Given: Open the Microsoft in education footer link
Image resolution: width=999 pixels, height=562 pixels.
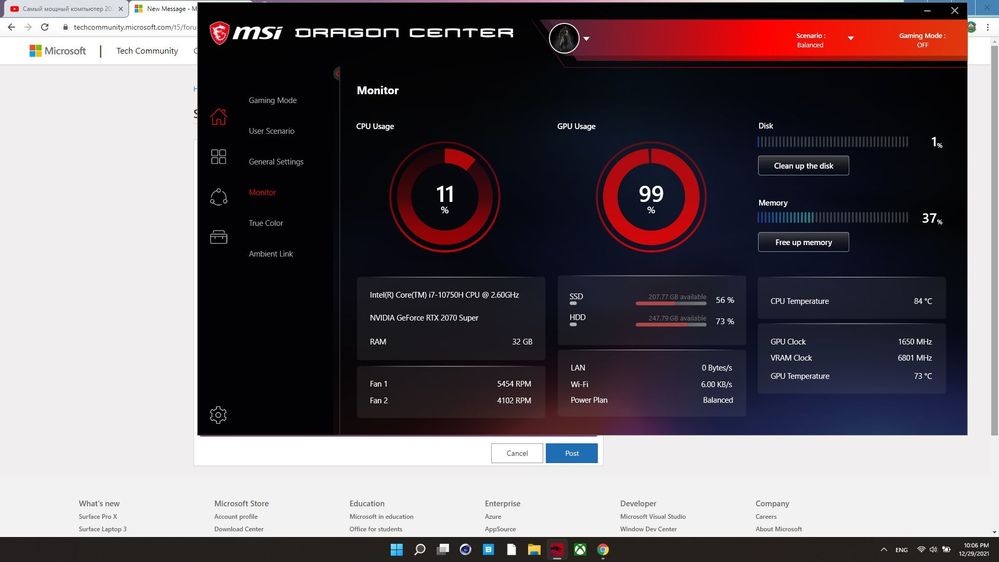Looking at the screenshot, I should pos(381,516).
